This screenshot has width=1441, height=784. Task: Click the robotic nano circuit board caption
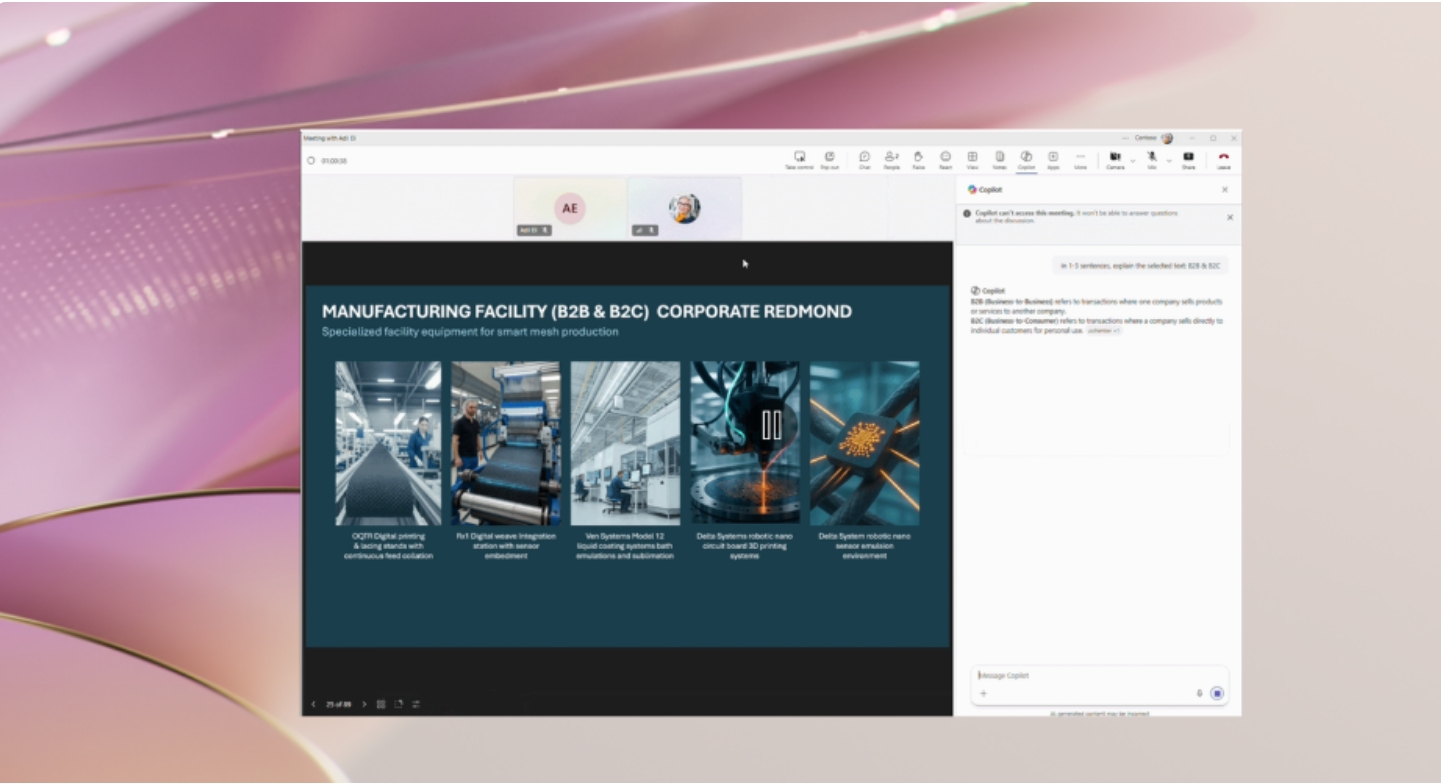click(745, 546)
